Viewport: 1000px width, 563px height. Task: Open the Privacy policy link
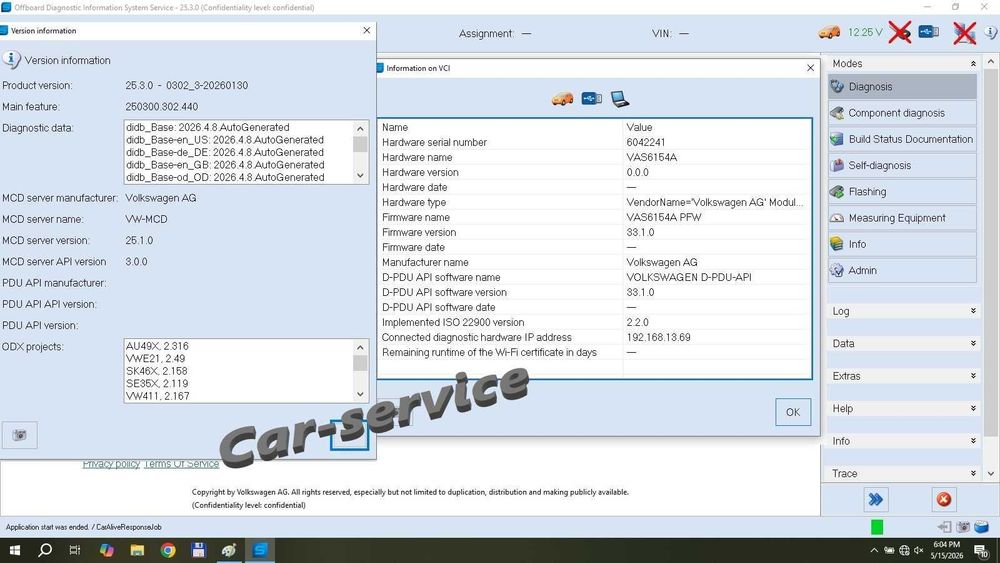[x=111, y=464]
